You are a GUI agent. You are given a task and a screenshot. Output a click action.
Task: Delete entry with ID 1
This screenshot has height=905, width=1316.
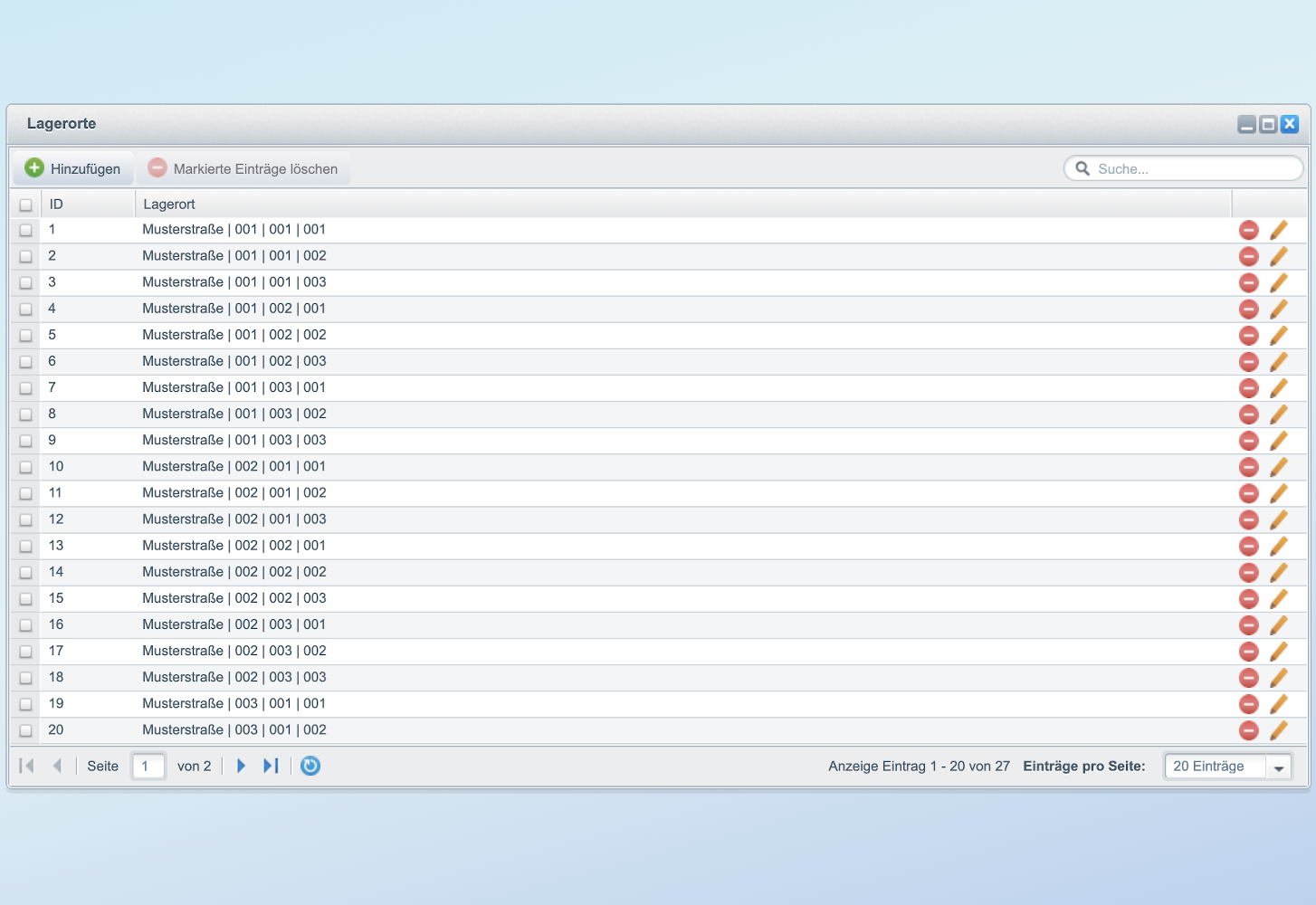coord(1249,230)
